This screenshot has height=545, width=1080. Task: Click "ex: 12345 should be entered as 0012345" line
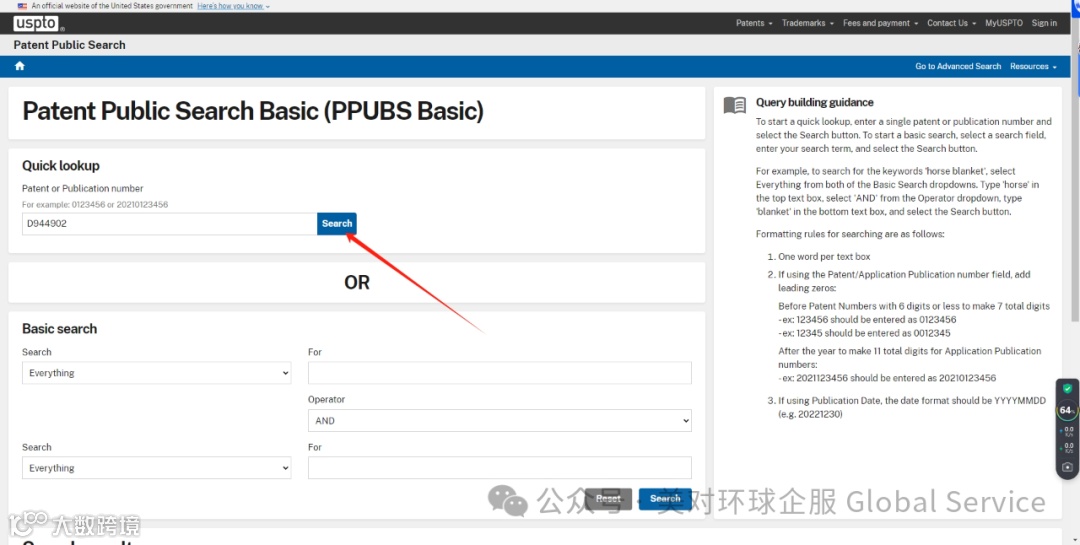(864, 333)
